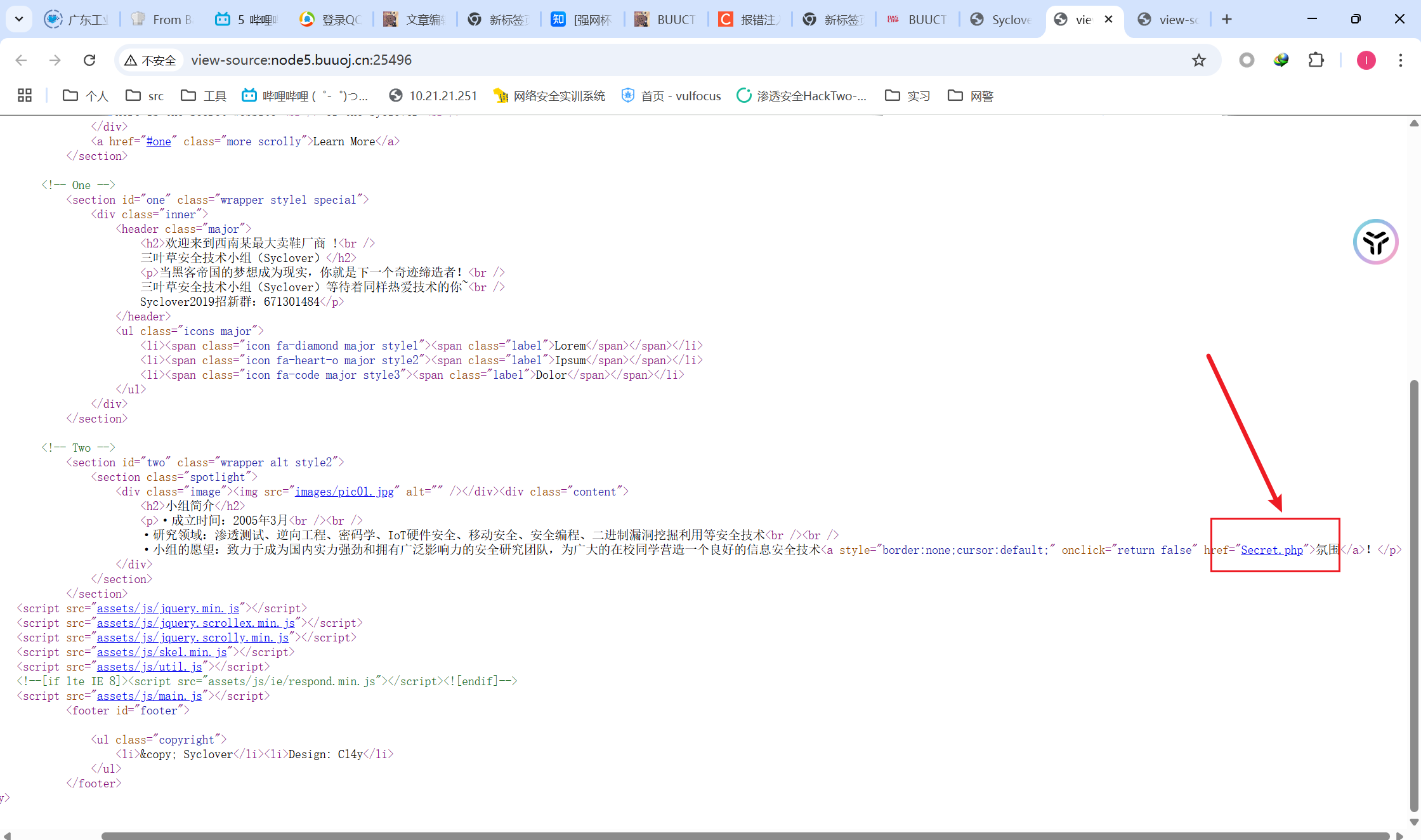The width and height of the screenshot is (1421, 840).
Task: Switch to the last view-sc tab
Action: [x=1168, y=20]
